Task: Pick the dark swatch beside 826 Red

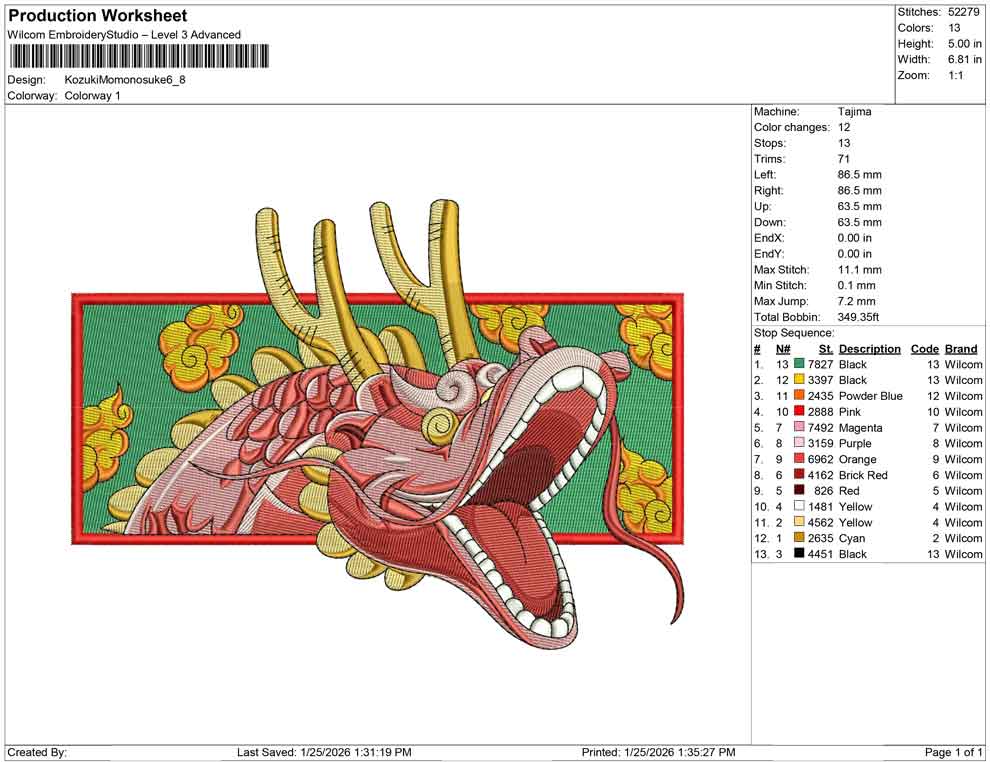Action: click(x=799, y=490)
